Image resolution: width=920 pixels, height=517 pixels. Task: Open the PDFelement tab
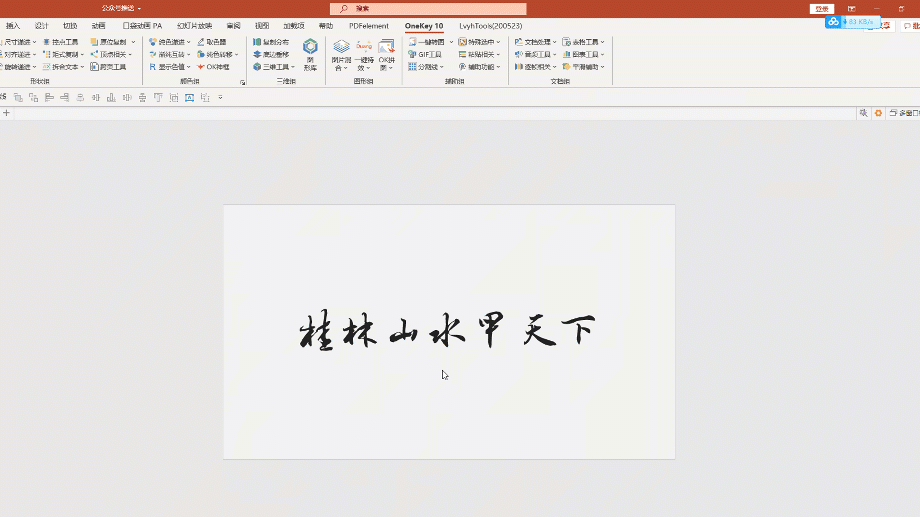click(368, 26)
